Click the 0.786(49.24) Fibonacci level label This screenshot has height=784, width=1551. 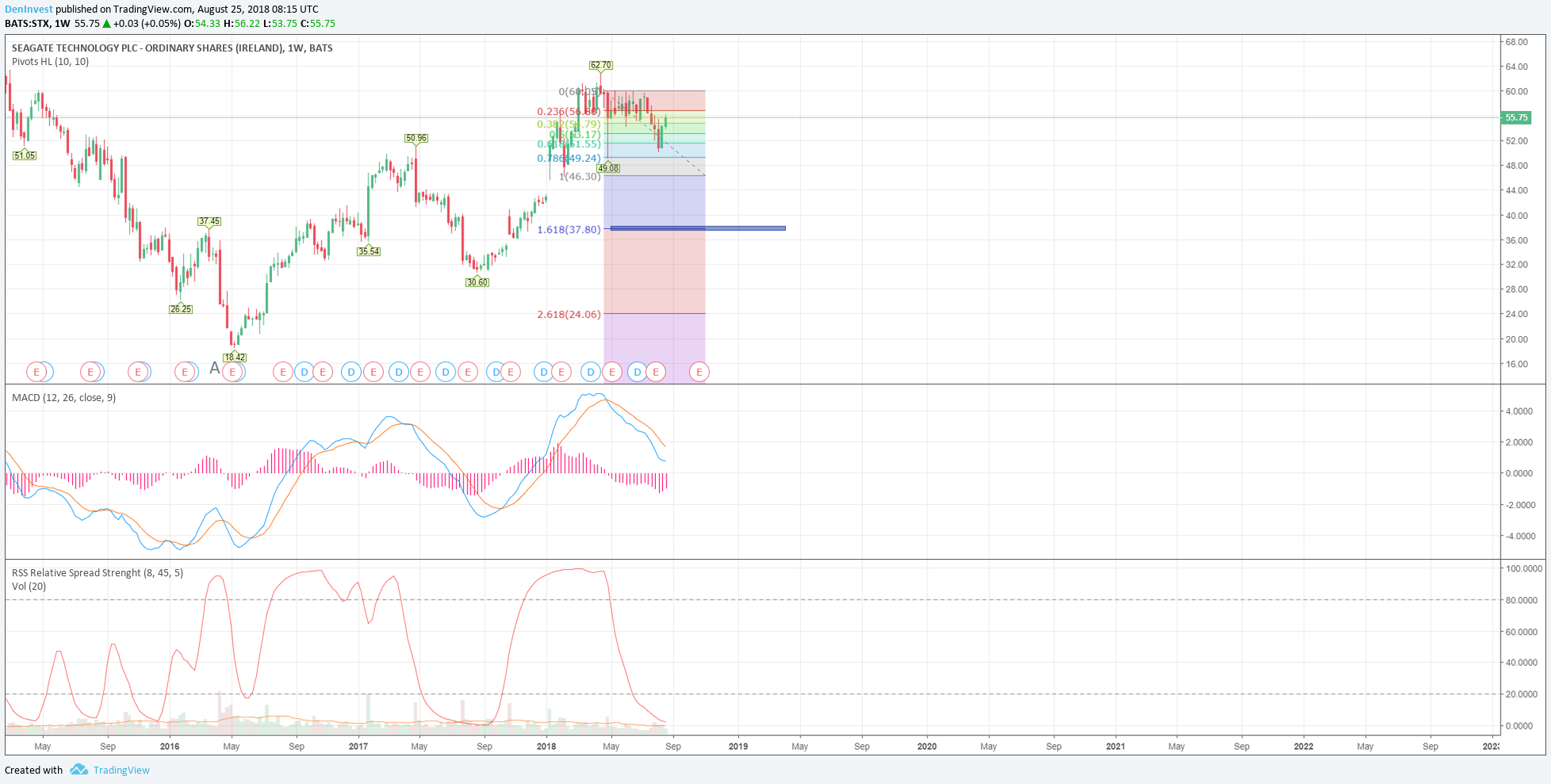click(569, 159)
